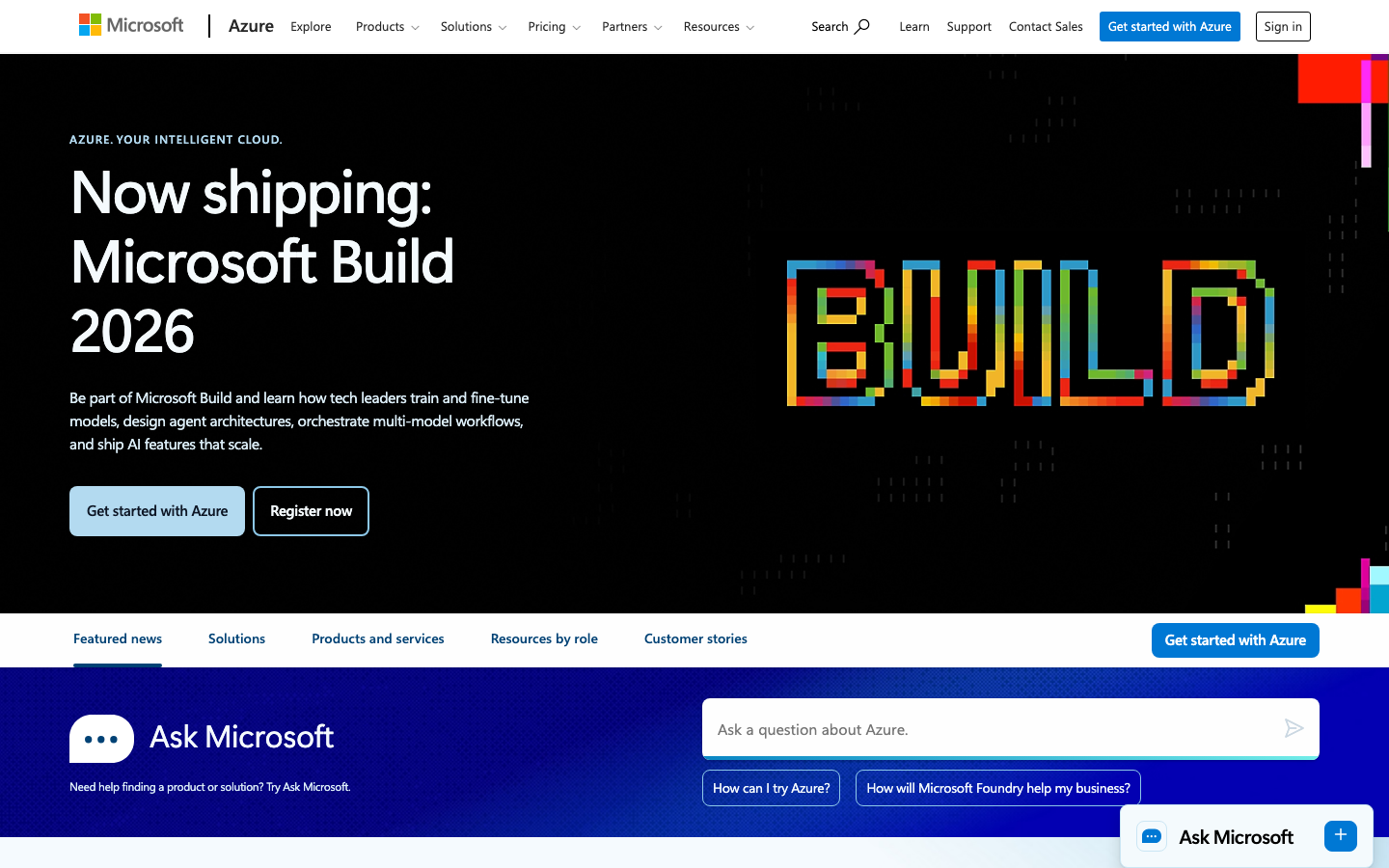Open the Resources dropdown
This screenshot has width=1389, height=868.
click(719, 26)
